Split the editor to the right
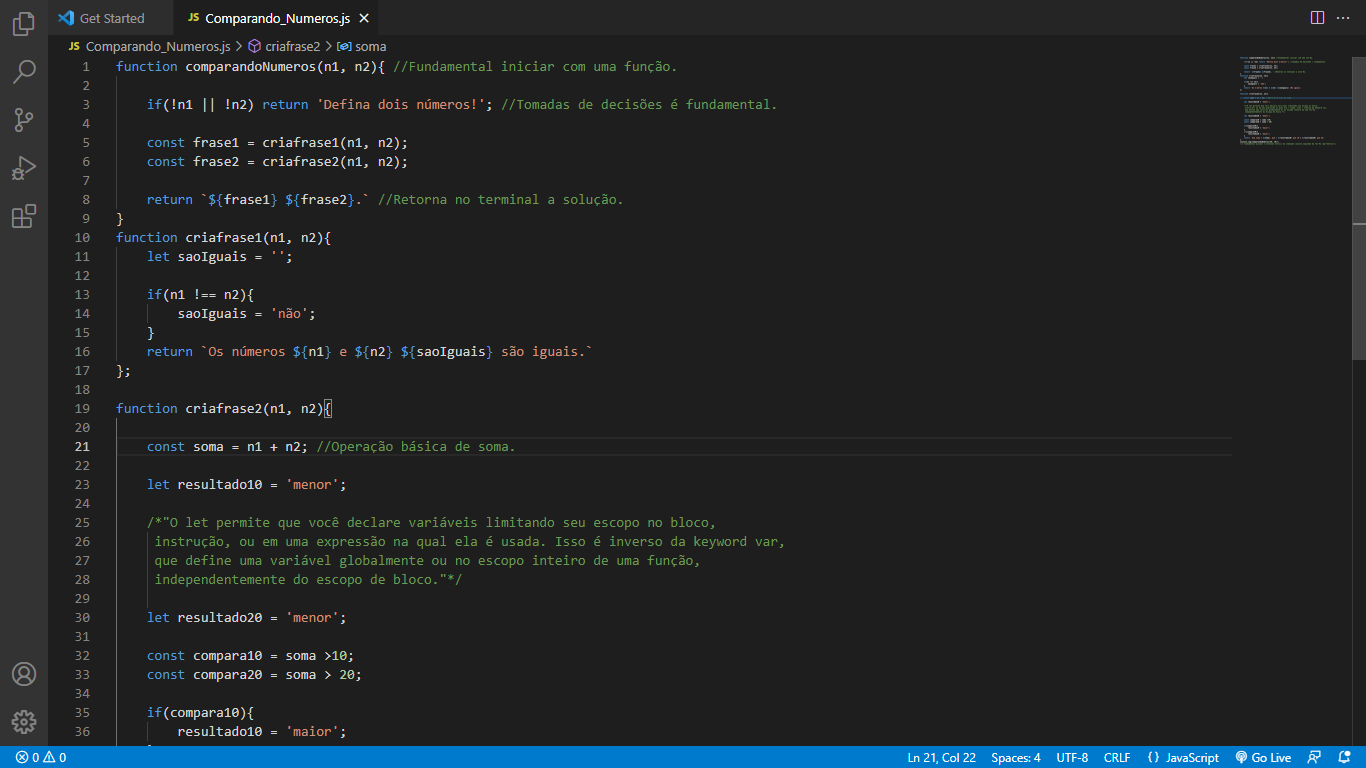The height and width of the screenshot is (768, 1366). [x=1317, y=18]
